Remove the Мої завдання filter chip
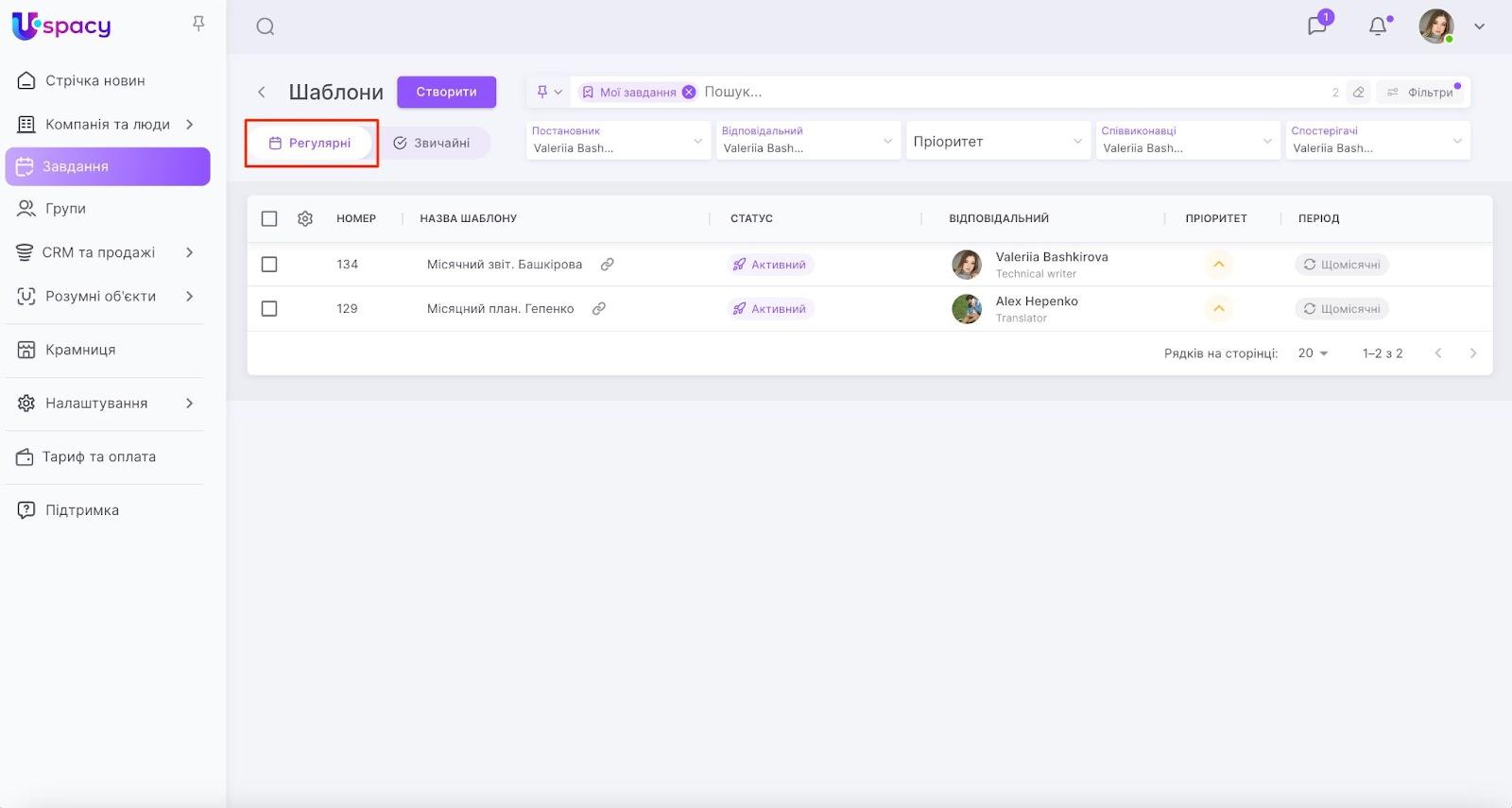The image size is (1512, 808). pos(689,92)
